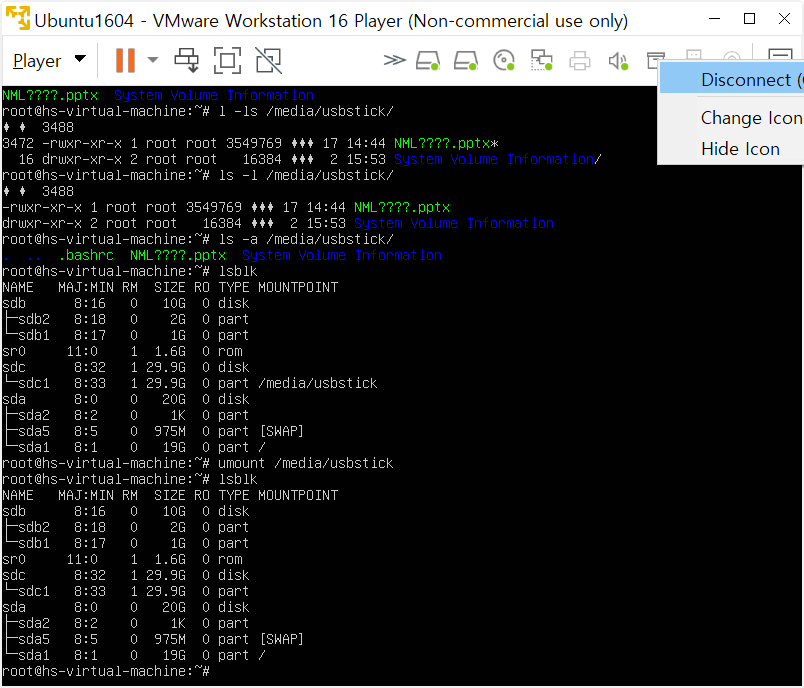Viewport: 804px width, 688px height.
Task: Click the 'l -ls /media/usbstick/' command
Action: tap(306, 111)
